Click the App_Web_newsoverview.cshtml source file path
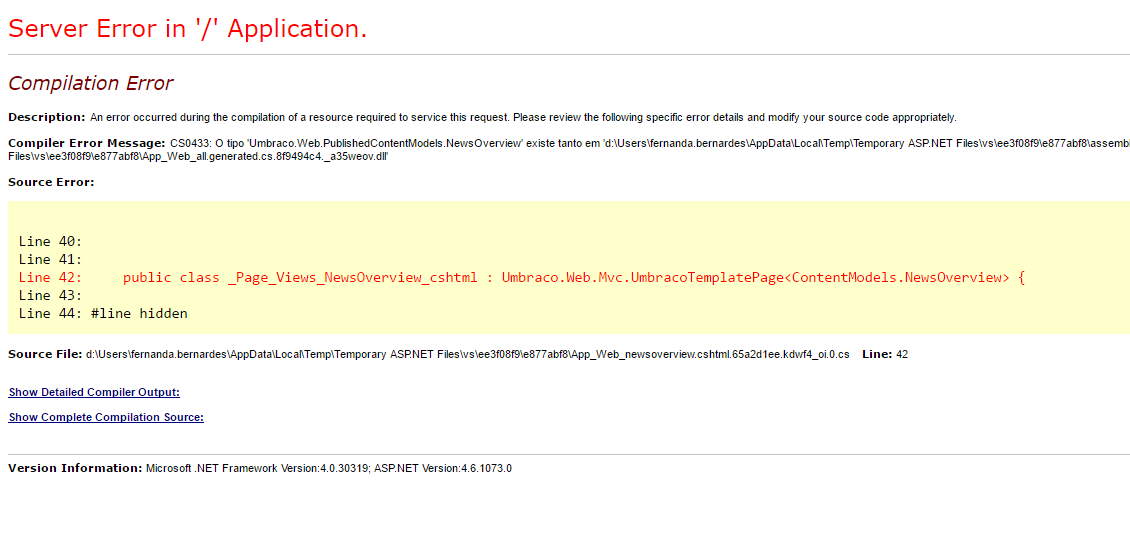 pos(468,354)
